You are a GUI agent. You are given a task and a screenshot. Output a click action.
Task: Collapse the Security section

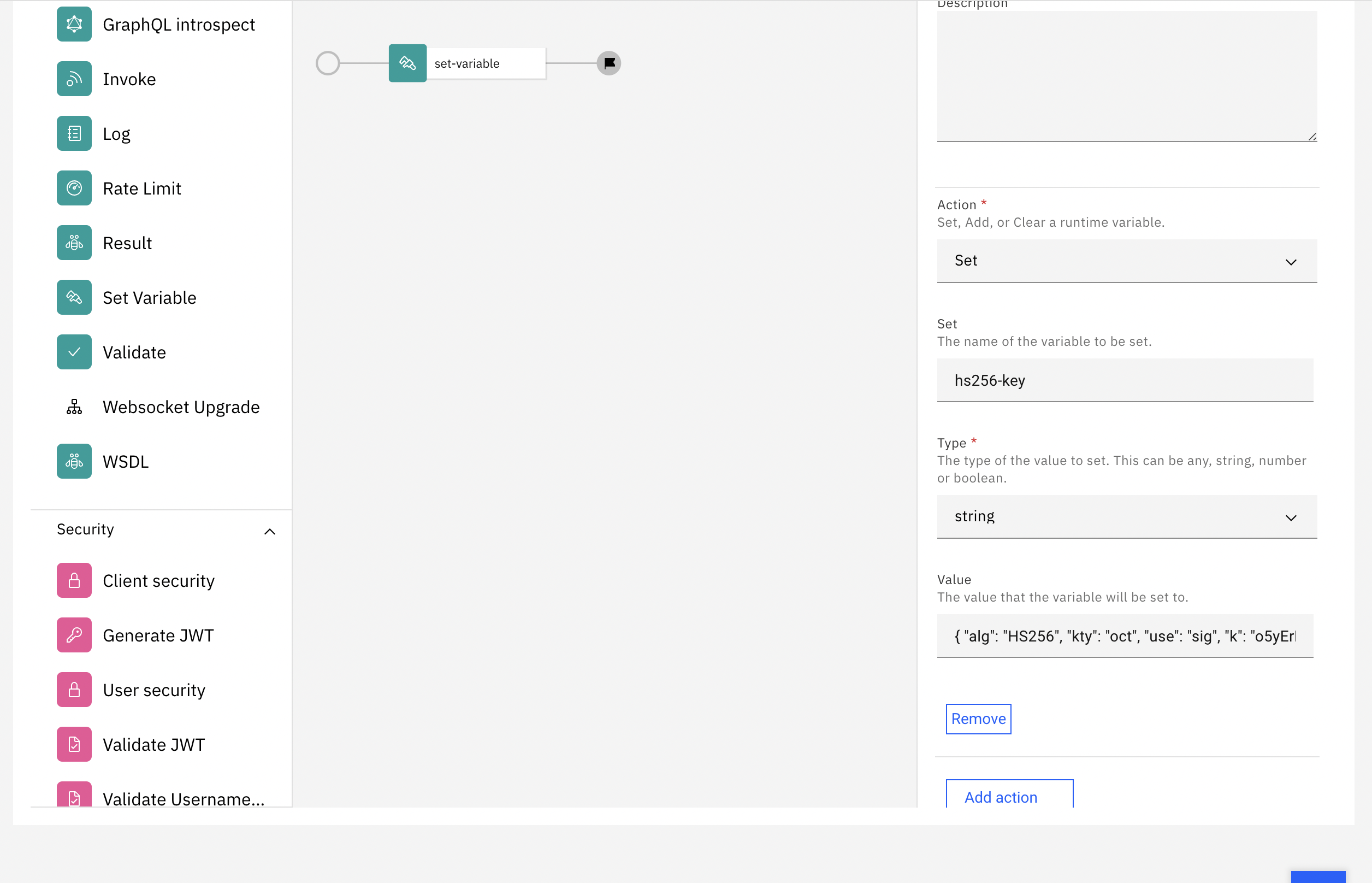(269, 531)
